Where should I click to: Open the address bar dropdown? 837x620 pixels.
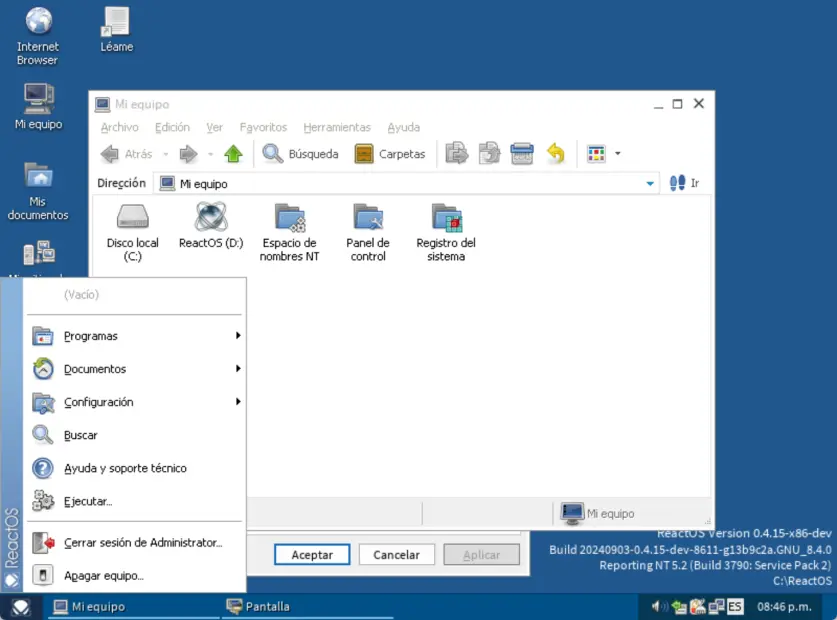(x=650, y=184)
